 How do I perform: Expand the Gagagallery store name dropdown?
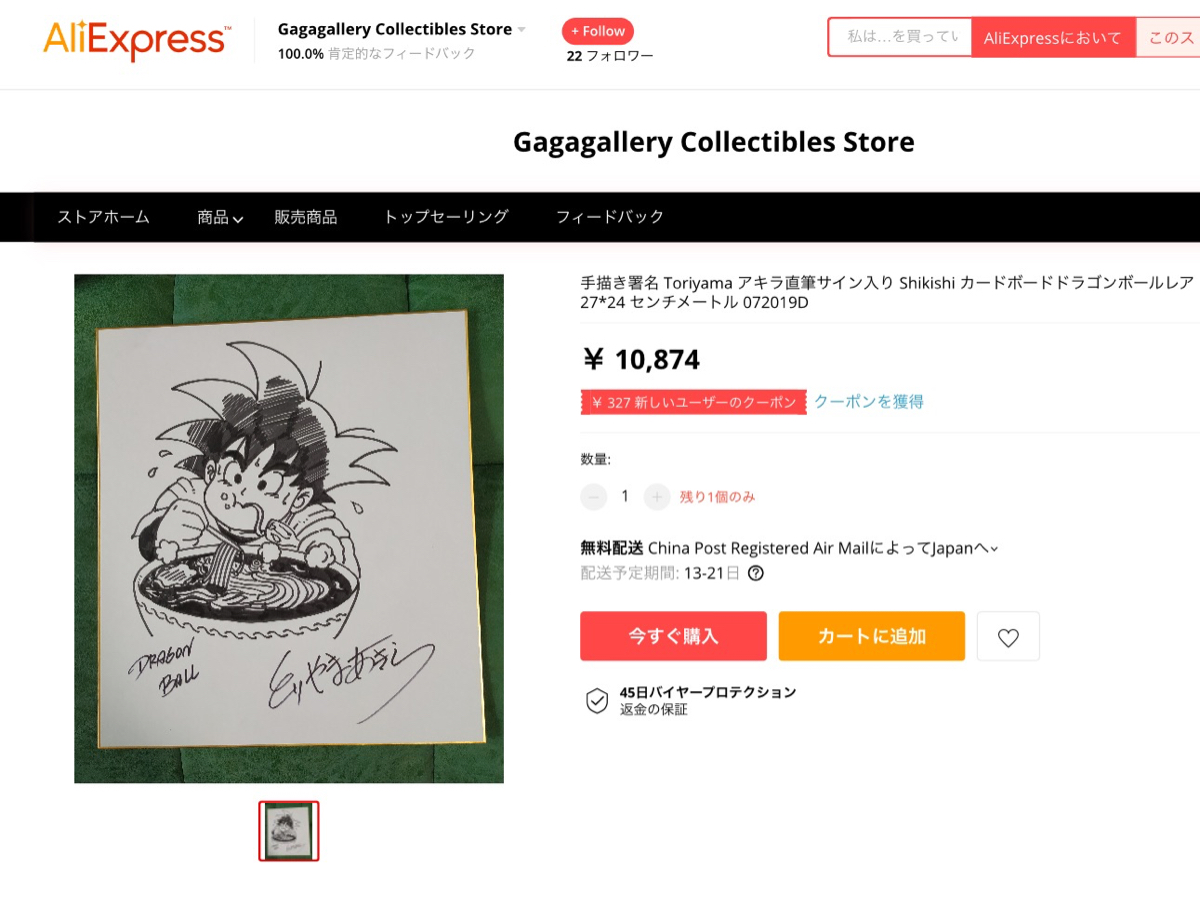coord(521,30)
